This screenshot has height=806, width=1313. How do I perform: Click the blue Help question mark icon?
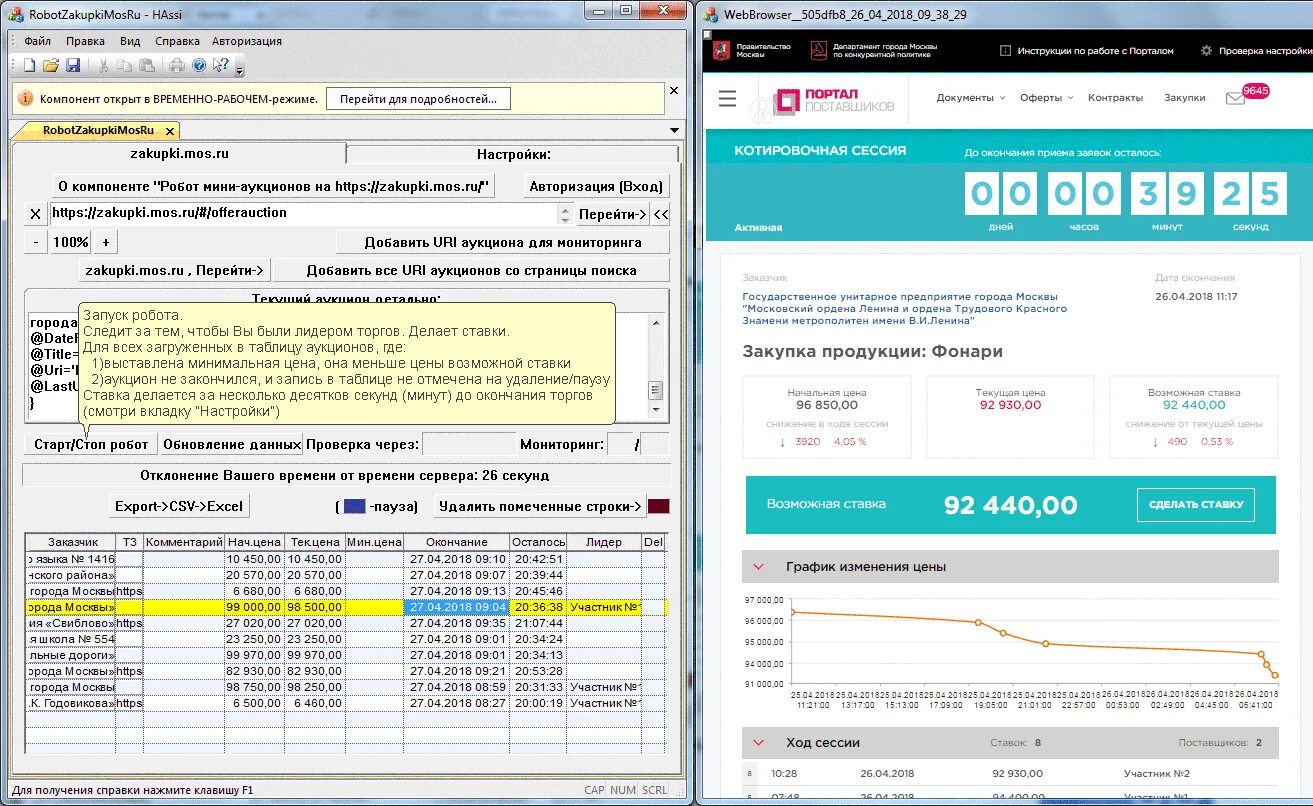199,66
